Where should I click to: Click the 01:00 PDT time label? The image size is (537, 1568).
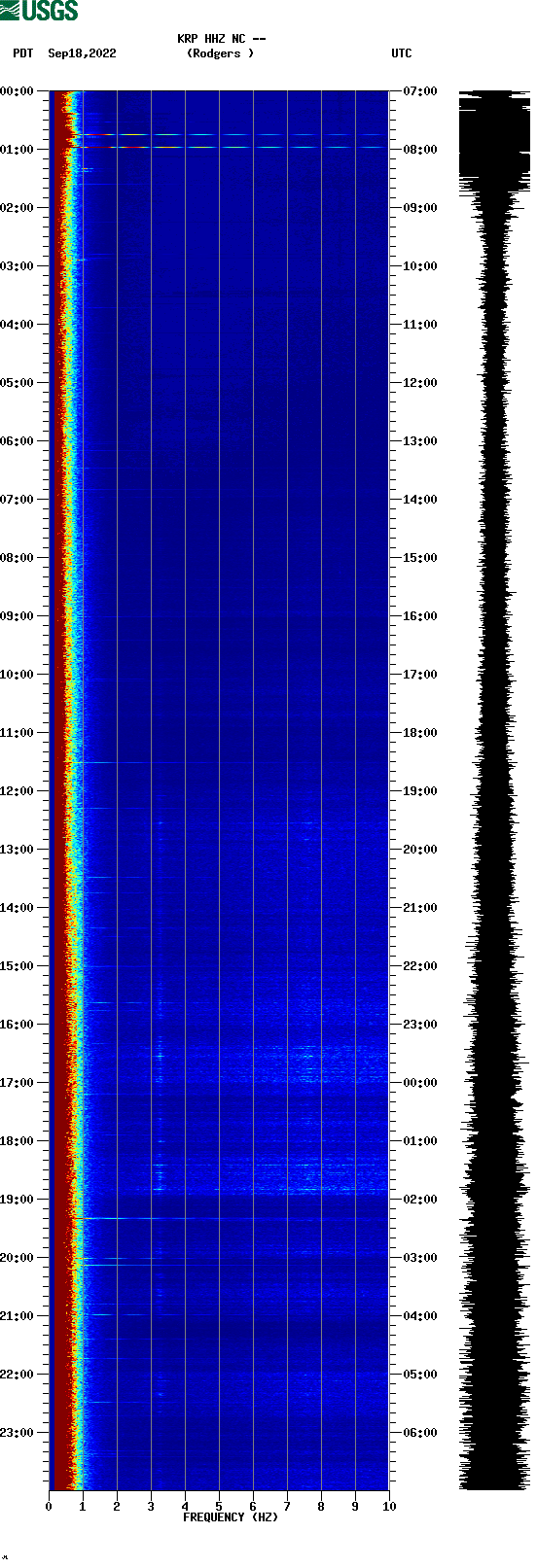18,150
